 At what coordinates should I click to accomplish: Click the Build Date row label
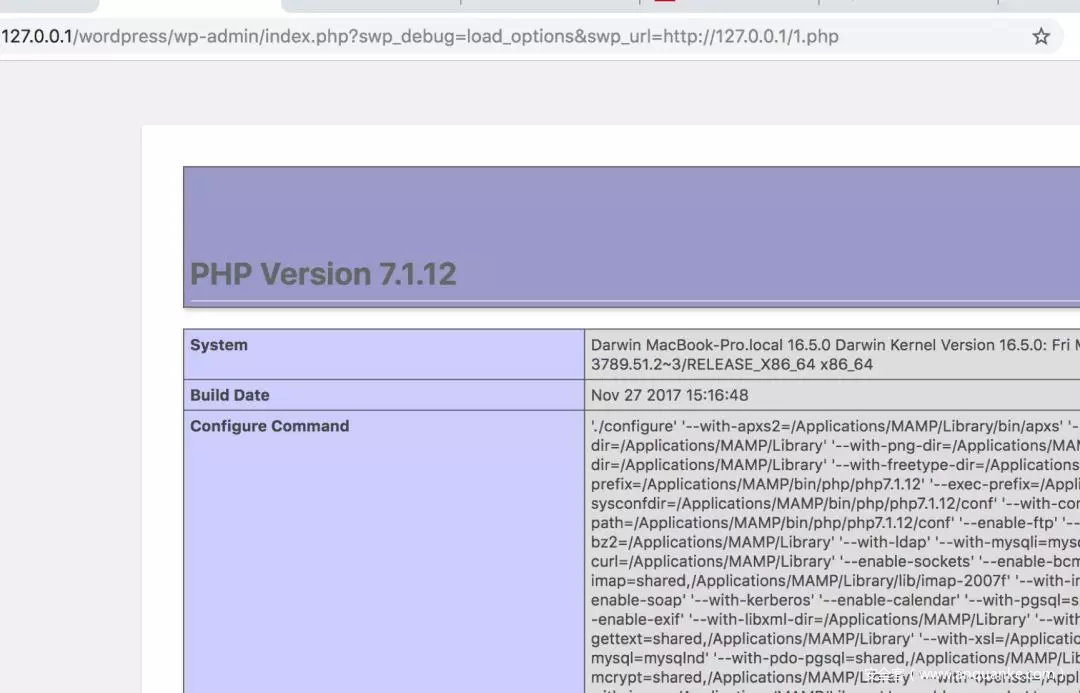pos(230,395)
